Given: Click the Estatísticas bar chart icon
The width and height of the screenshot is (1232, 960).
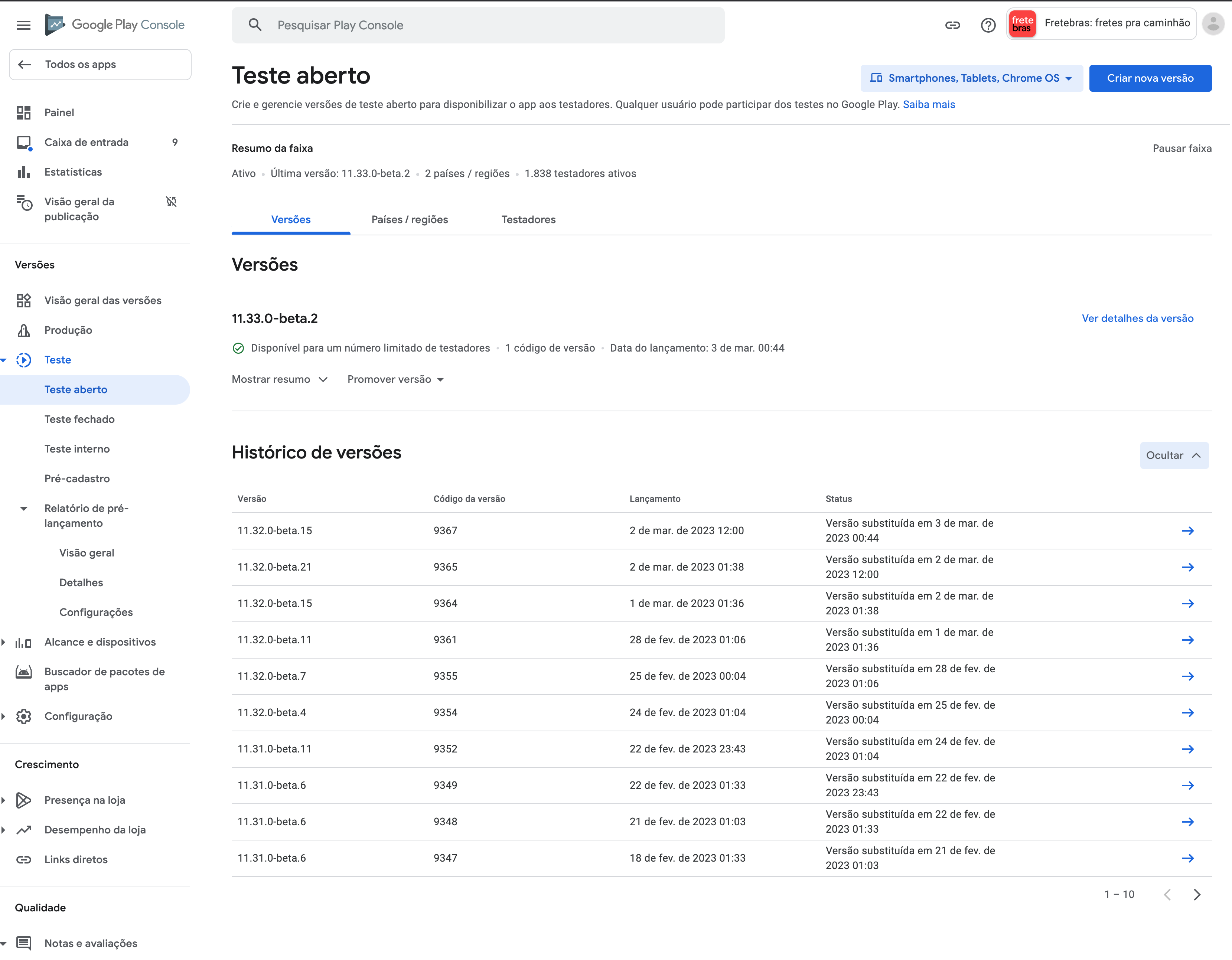Looking at the screenshot, I should click(x=24, y=172).
